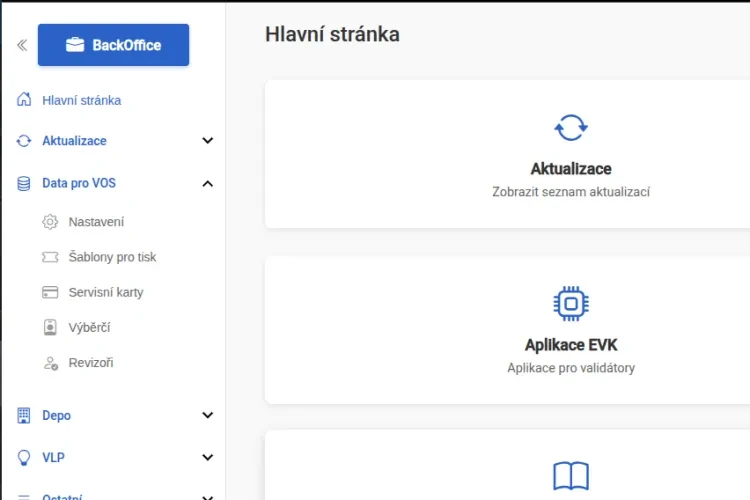This screenshot has width=750, height=500.
Task: Click the lightbulb icon beside VLP
Action: 24,457
